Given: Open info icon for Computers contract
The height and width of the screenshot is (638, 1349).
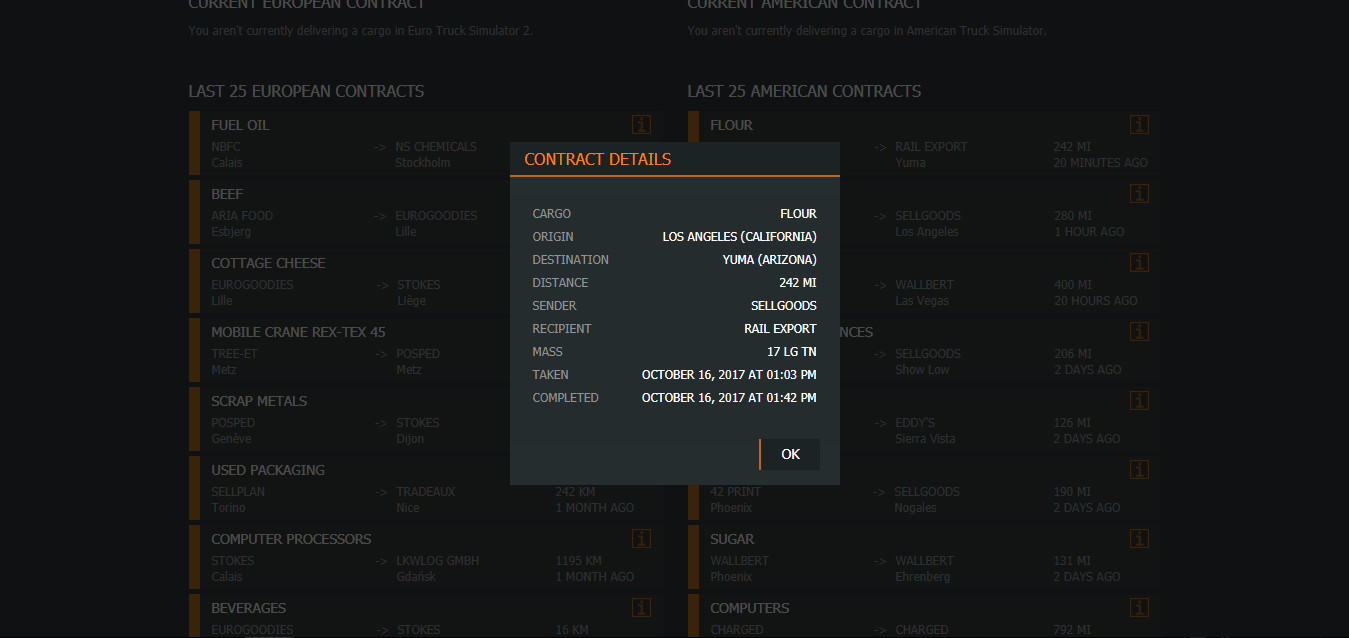Looking at the screenshot, I should pos(1139,608).
